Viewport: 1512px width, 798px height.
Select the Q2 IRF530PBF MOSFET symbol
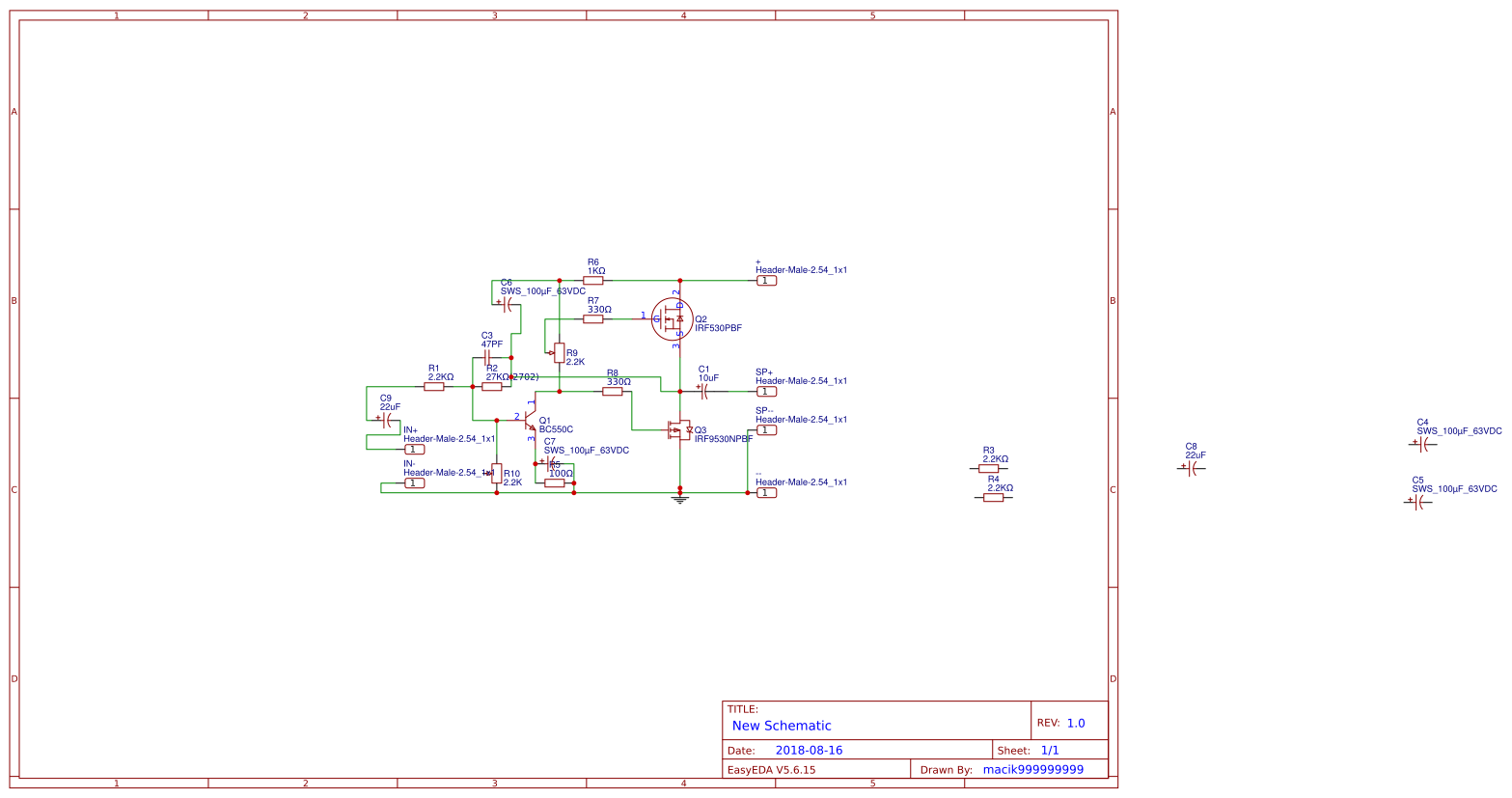[x=675, y=319]
